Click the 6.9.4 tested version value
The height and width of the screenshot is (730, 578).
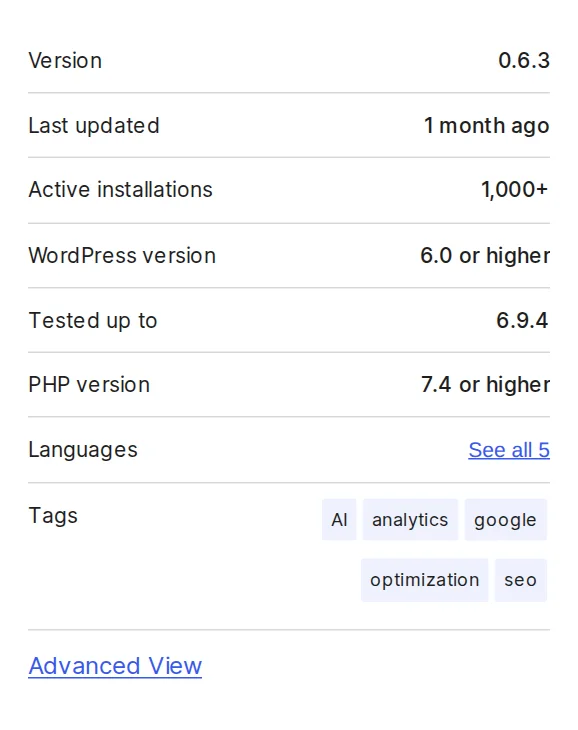click(x=522, y=320)
